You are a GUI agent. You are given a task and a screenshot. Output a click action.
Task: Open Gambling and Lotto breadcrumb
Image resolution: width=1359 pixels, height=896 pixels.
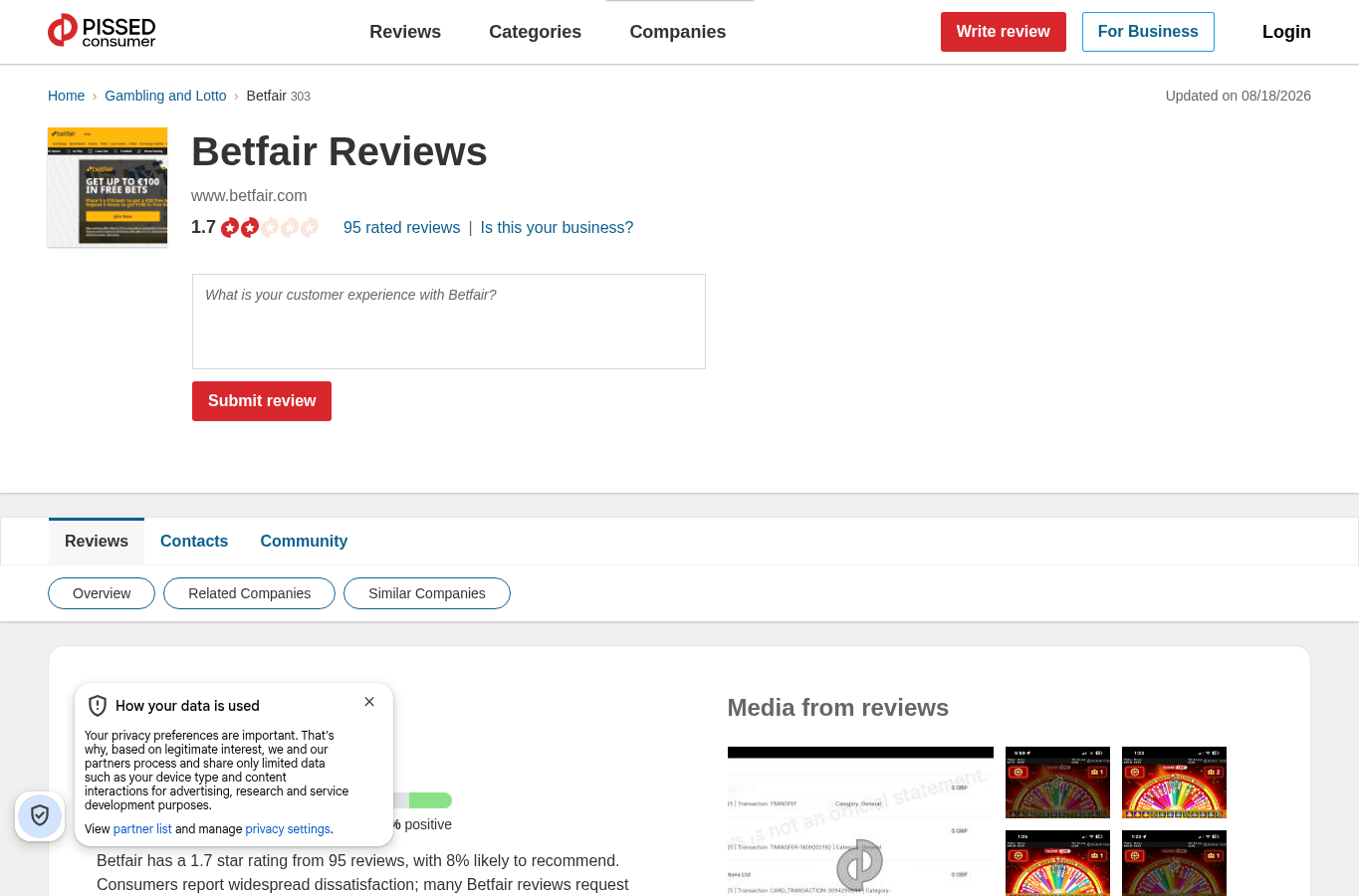(x=165, y=96)
